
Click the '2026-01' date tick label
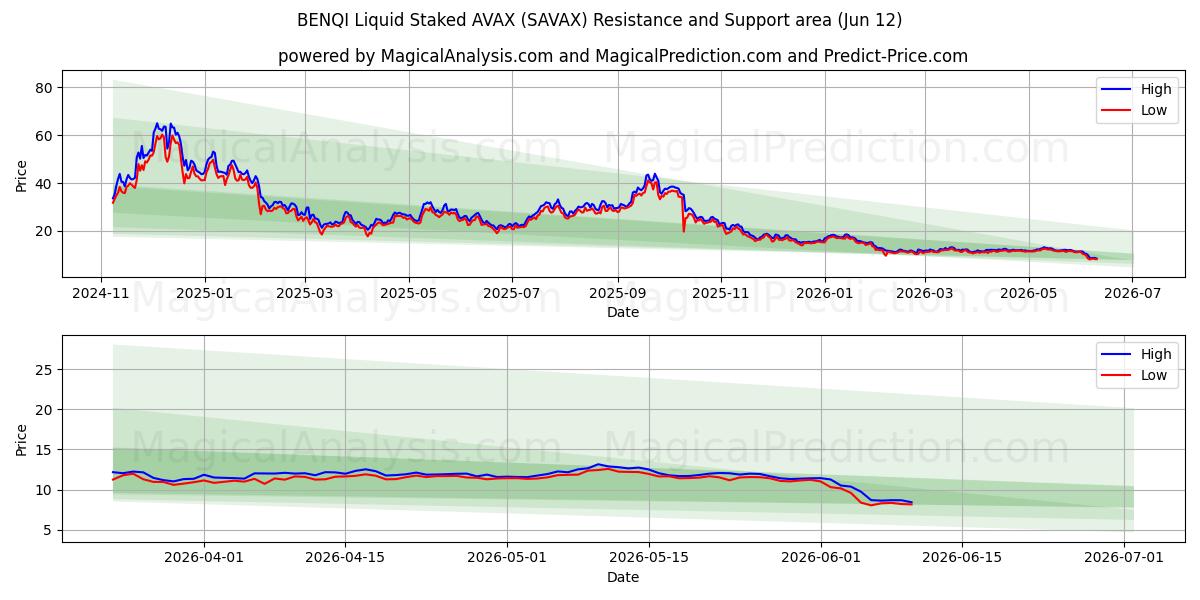click(824, 294)
